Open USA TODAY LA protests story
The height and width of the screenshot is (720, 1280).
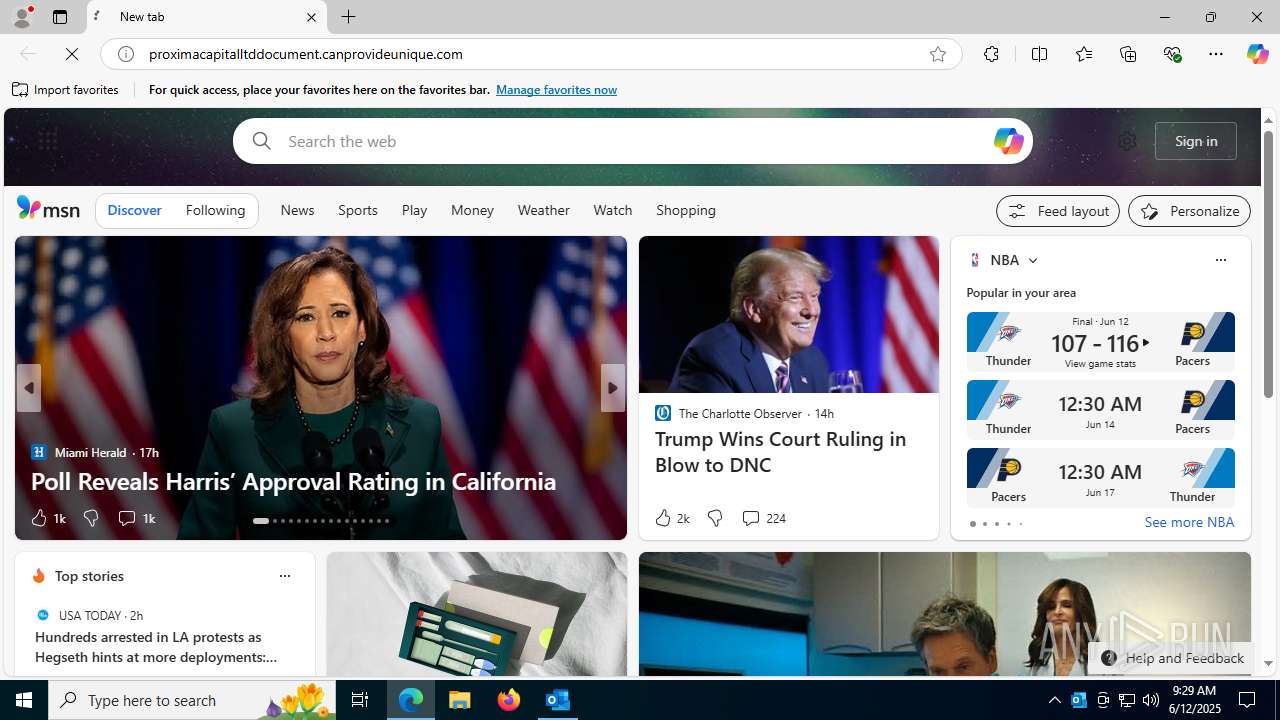click(x=156, y=647)
